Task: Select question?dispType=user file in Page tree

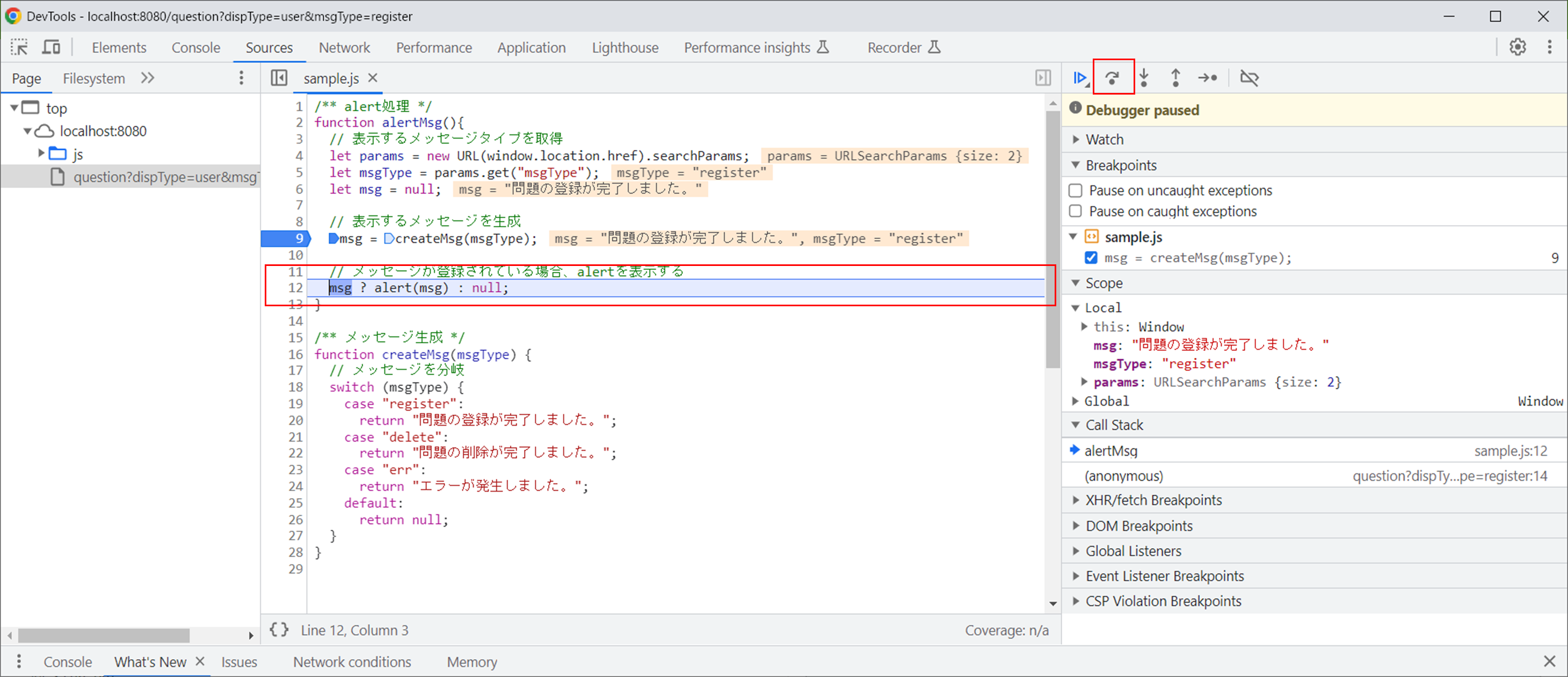Action: [x=165, y=177]
